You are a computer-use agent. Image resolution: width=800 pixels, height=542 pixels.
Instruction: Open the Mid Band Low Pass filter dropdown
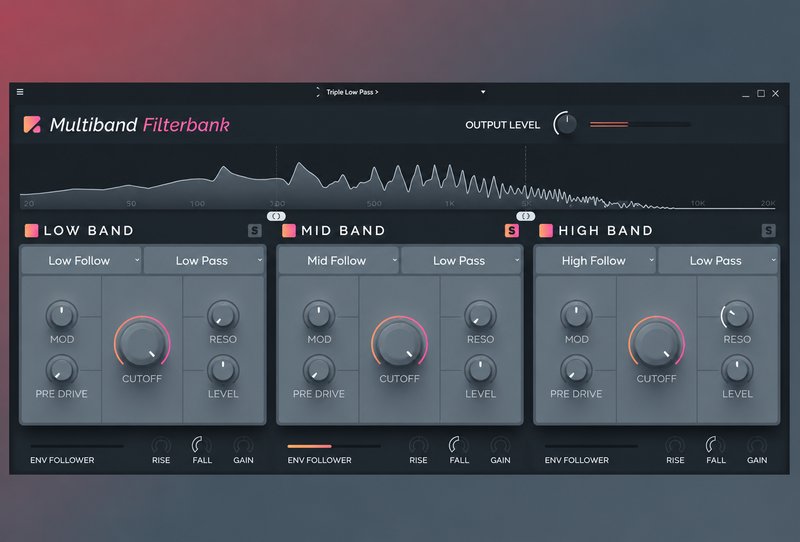click(461, 260)
